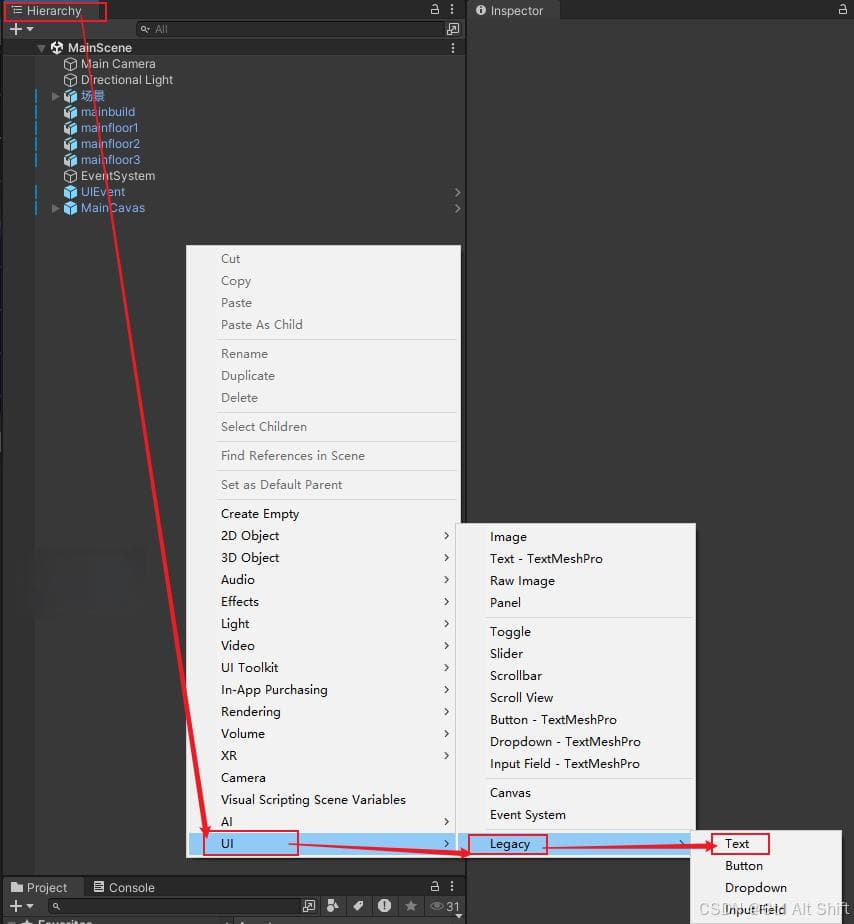Image resolution: width=854 pixels, height=924 pixels.
Task: Click the Directional Light cube icon
Action: pyautogui.click(x=70, y=80)
